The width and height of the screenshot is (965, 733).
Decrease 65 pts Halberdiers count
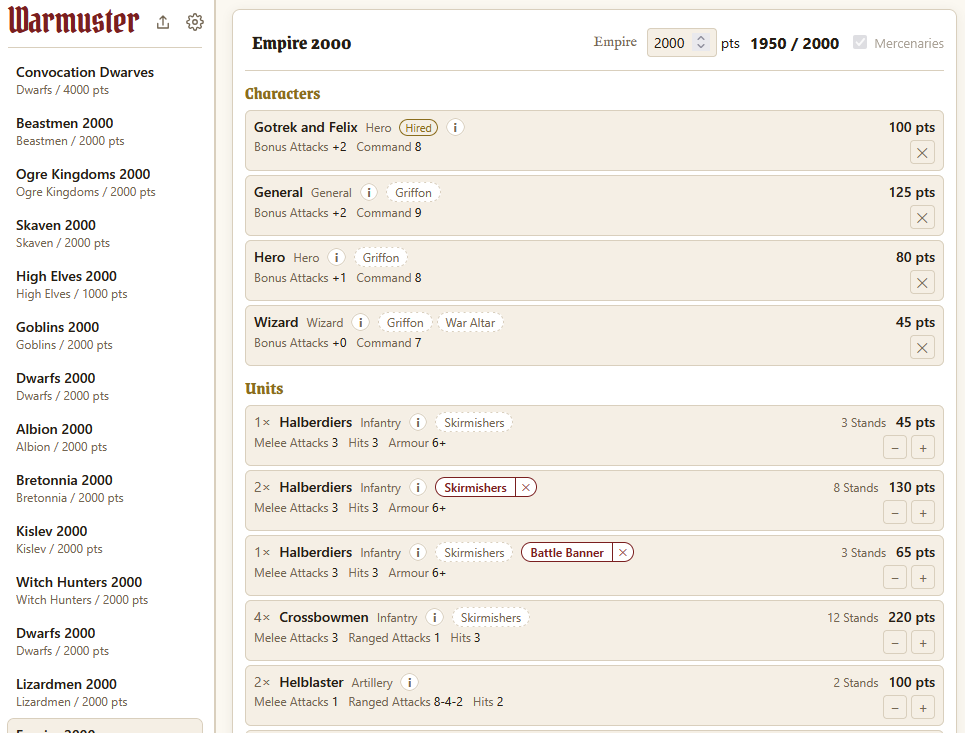click(x=895, y=578)
